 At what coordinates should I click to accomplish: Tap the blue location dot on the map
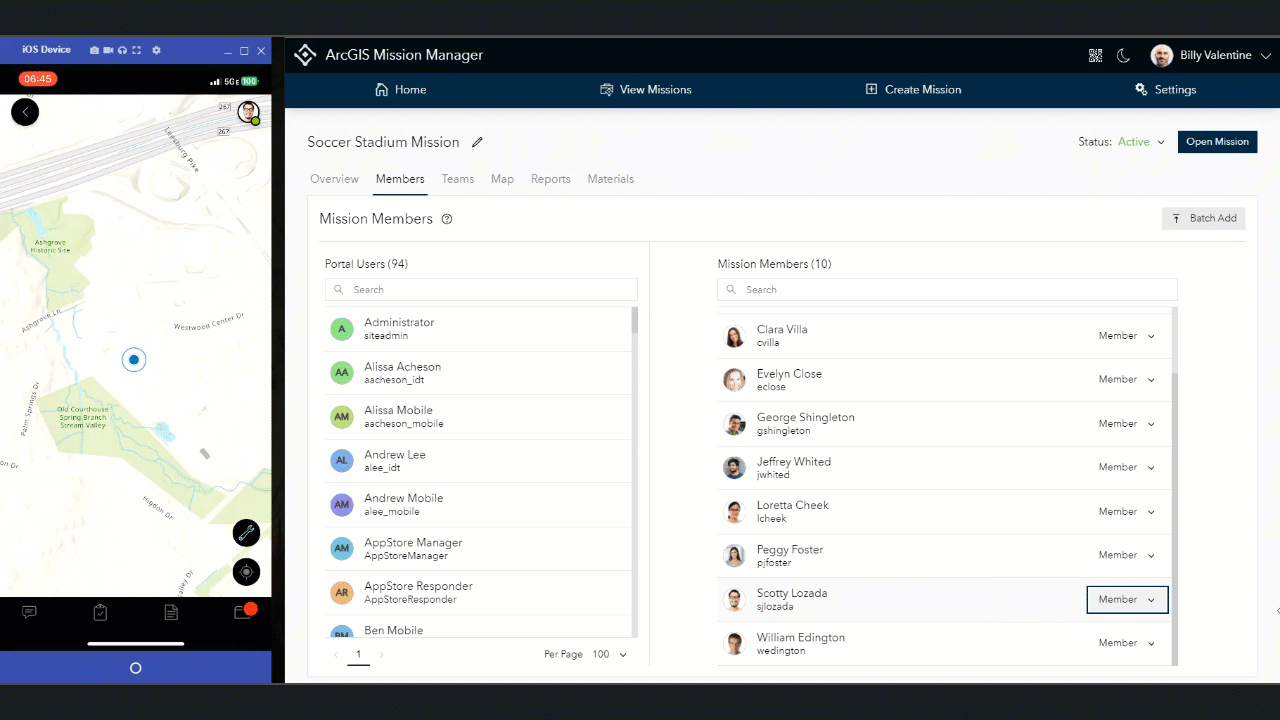(134, 359)
